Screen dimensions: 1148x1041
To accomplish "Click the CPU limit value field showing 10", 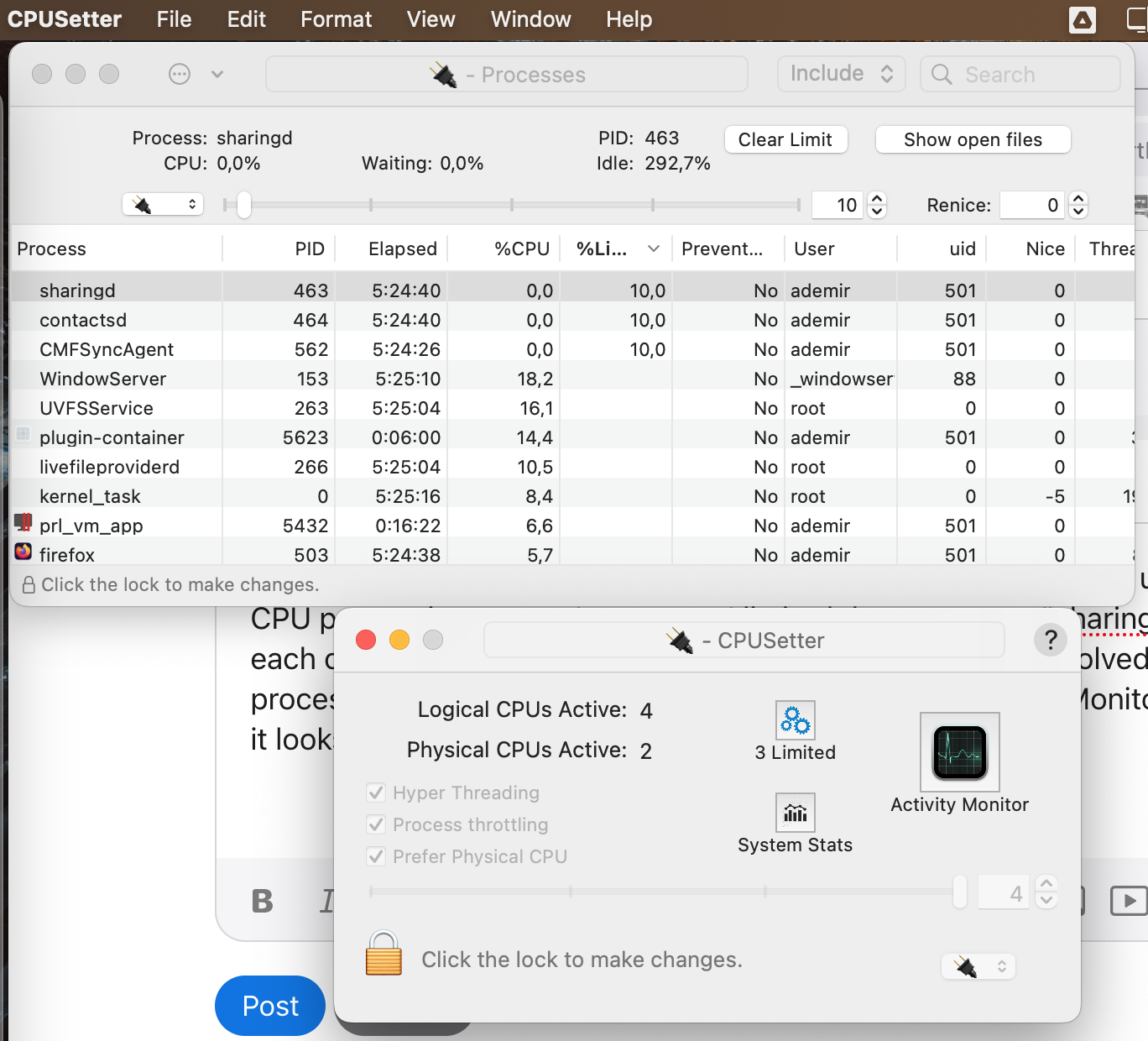I will [x=838, y=205].
